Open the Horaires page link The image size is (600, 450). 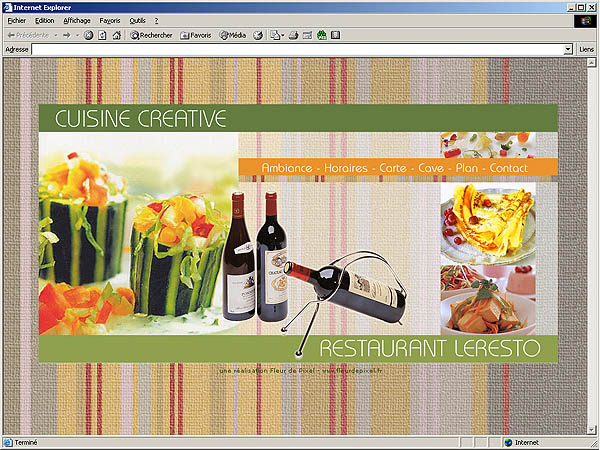pos(346,168)
